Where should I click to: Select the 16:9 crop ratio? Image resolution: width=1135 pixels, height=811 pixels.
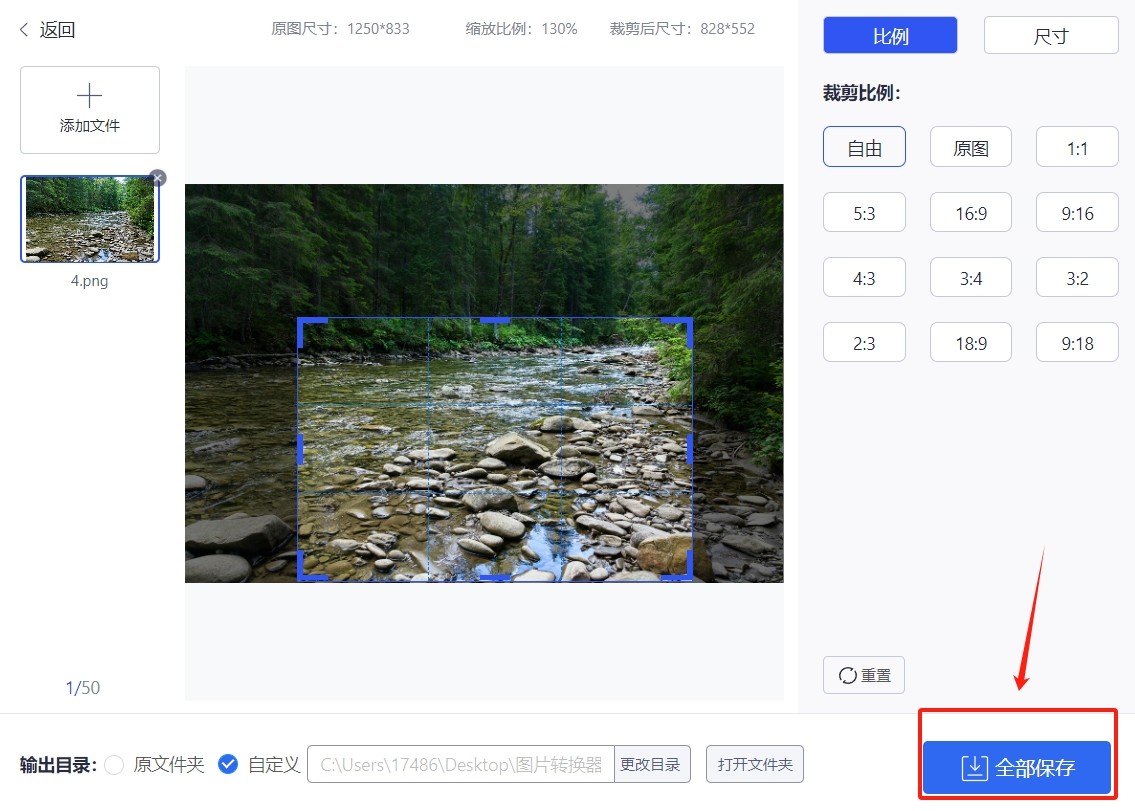point(970,213)
